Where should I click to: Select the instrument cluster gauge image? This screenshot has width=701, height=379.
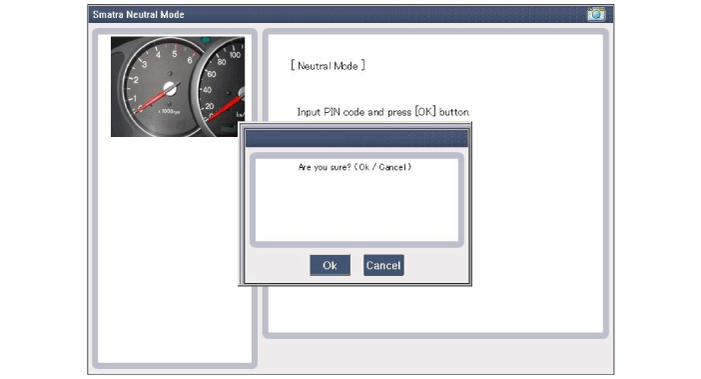(177, 87)
